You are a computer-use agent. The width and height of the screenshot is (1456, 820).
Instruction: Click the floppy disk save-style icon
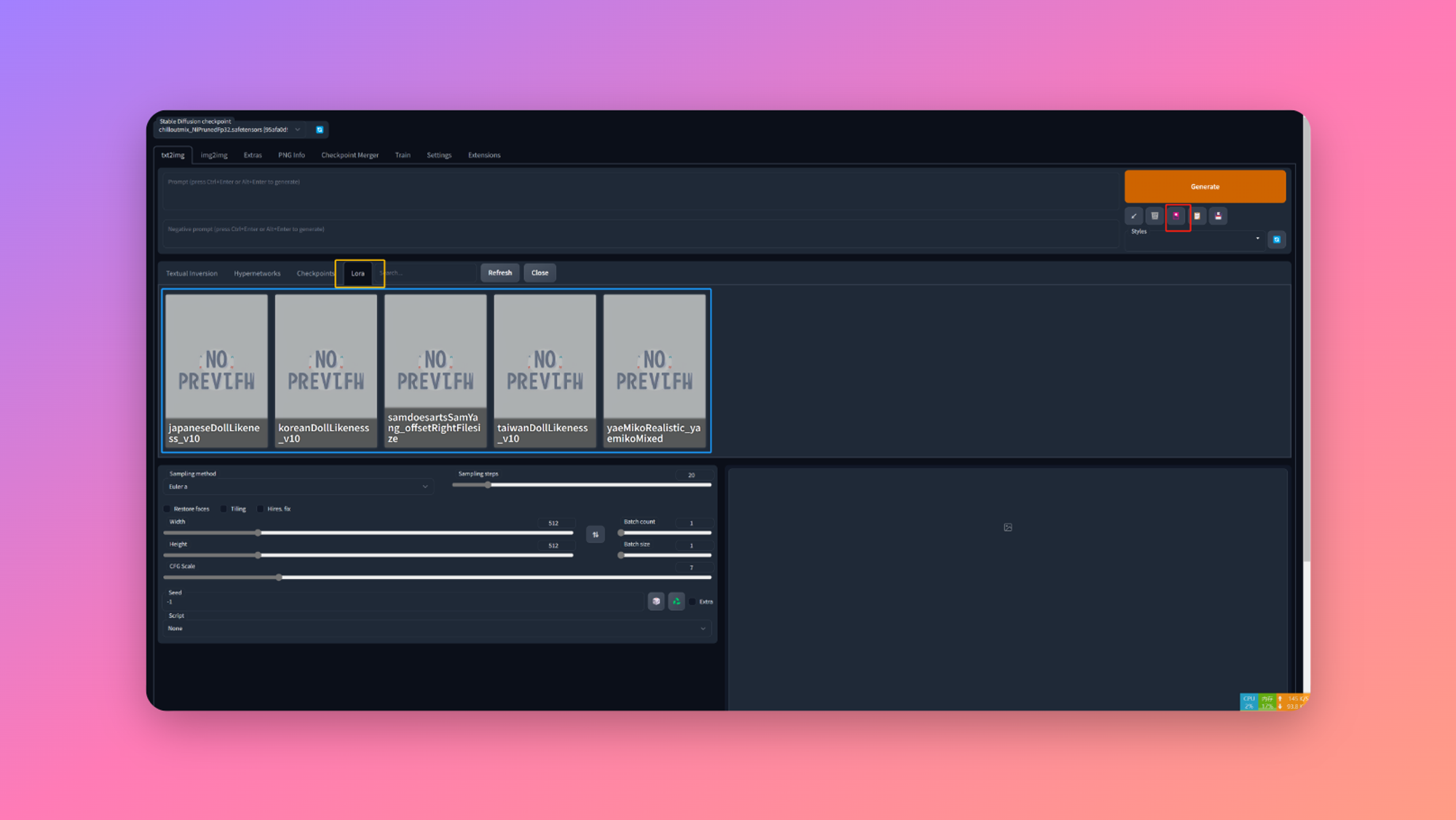point(1219,216)
